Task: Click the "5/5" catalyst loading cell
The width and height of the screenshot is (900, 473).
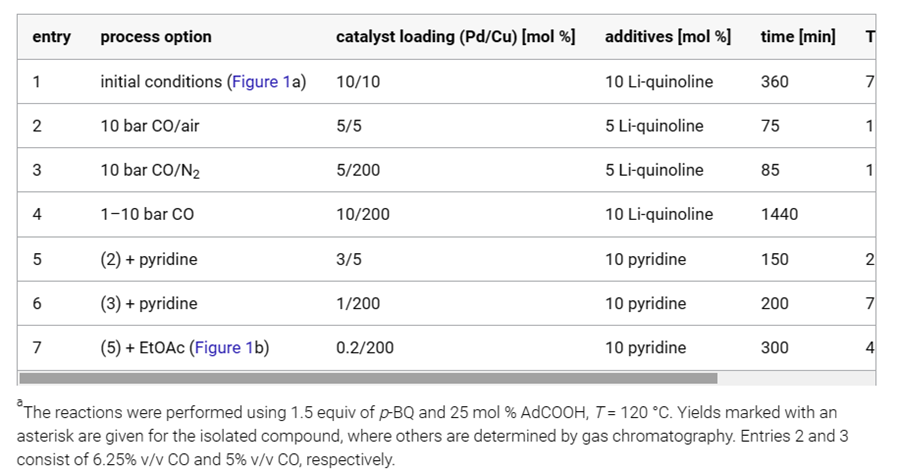Action: [349, 126]
